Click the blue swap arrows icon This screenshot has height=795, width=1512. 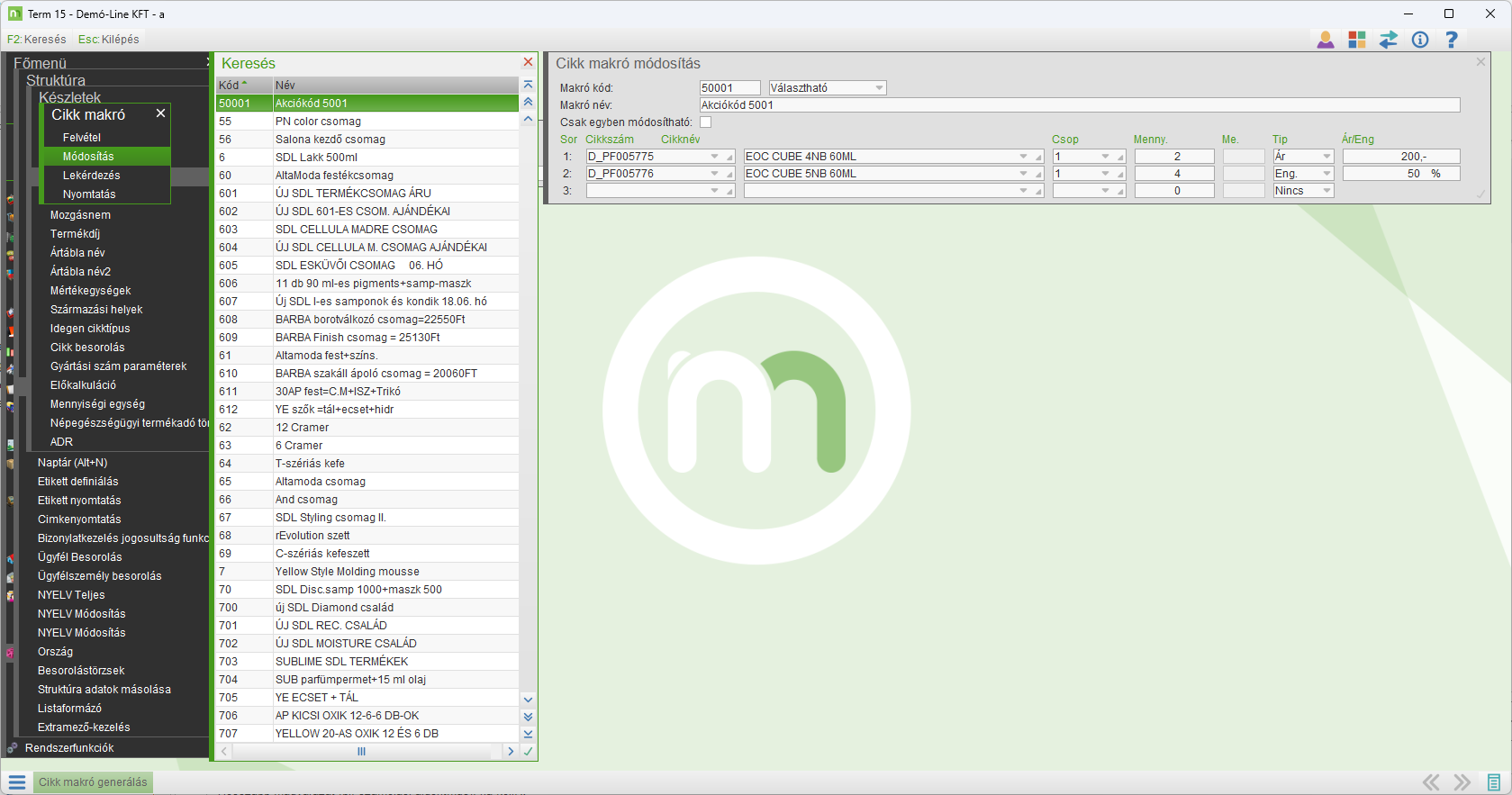(1388, 40)
